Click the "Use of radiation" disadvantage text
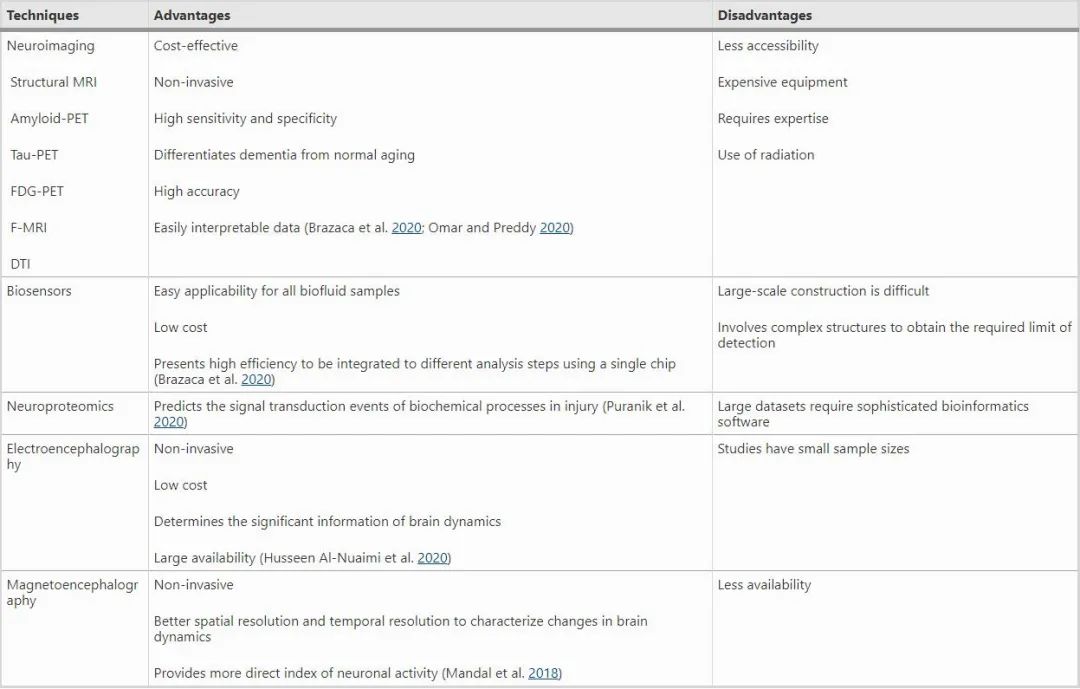This screenshot has height=689, width=1080. pos(766,155)
